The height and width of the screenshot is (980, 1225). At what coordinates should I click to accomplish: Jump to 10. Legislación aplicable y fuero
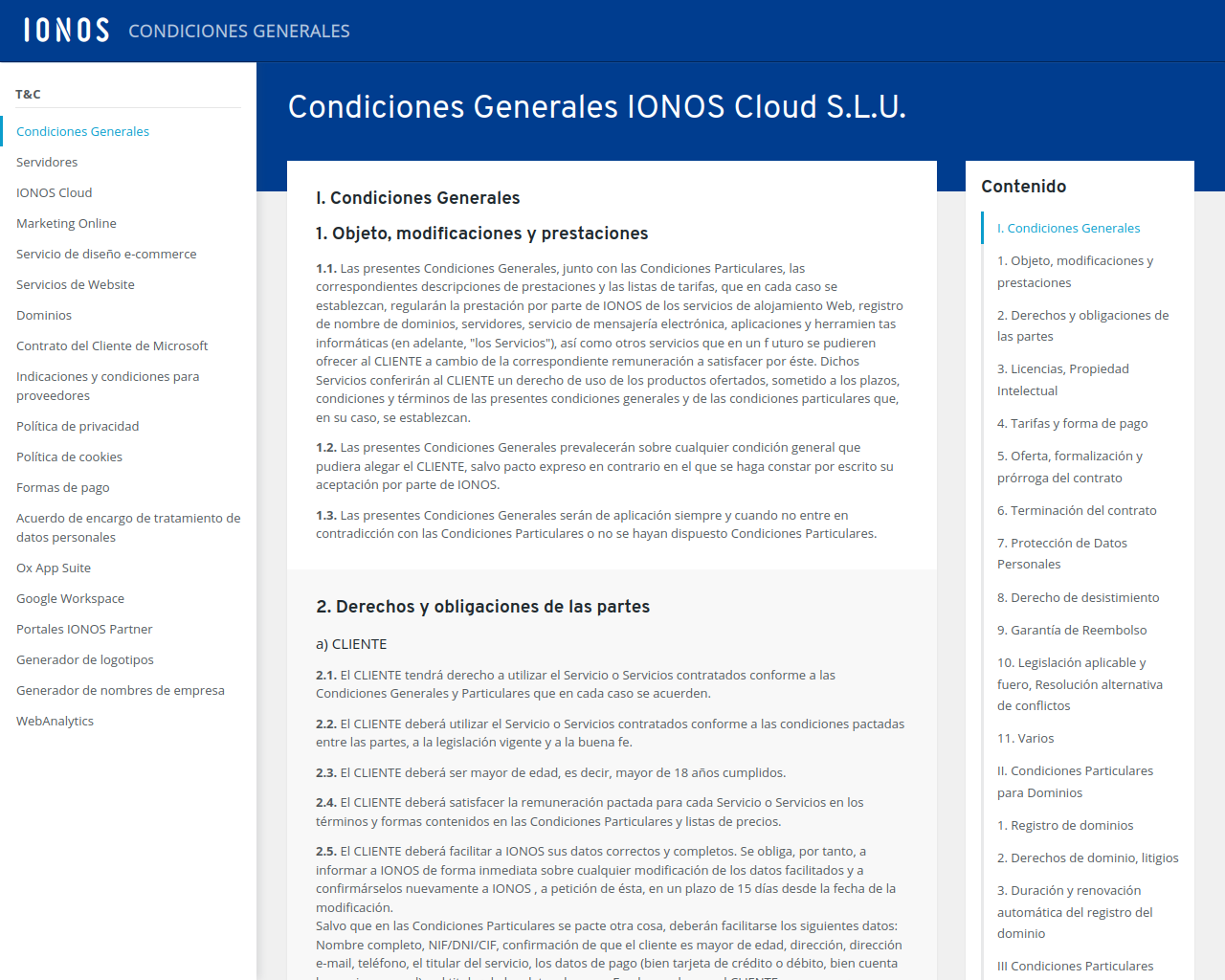1080,684
